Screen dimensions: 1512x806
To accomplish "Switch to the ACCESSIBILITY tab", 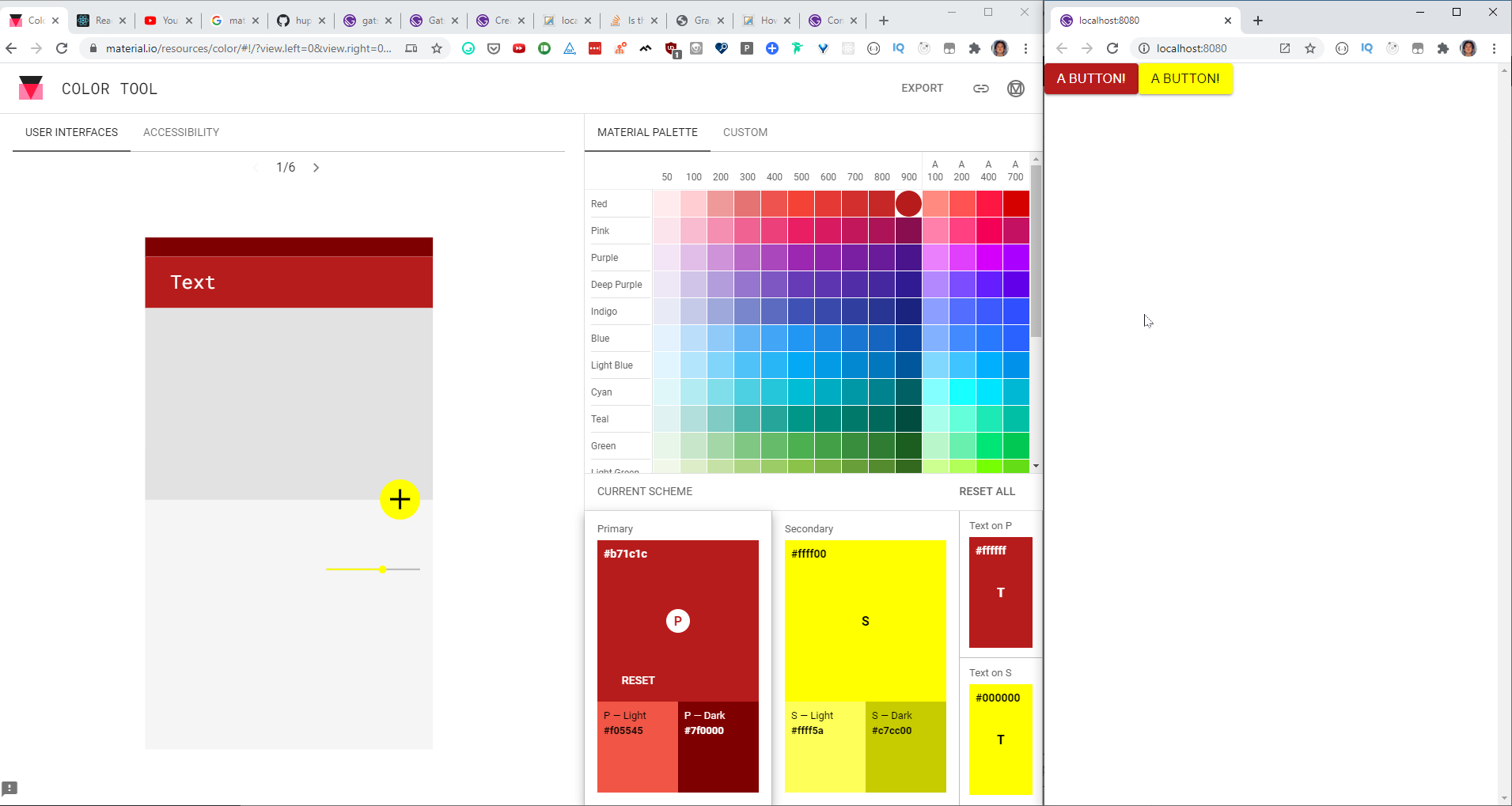I will coord(181,132).
